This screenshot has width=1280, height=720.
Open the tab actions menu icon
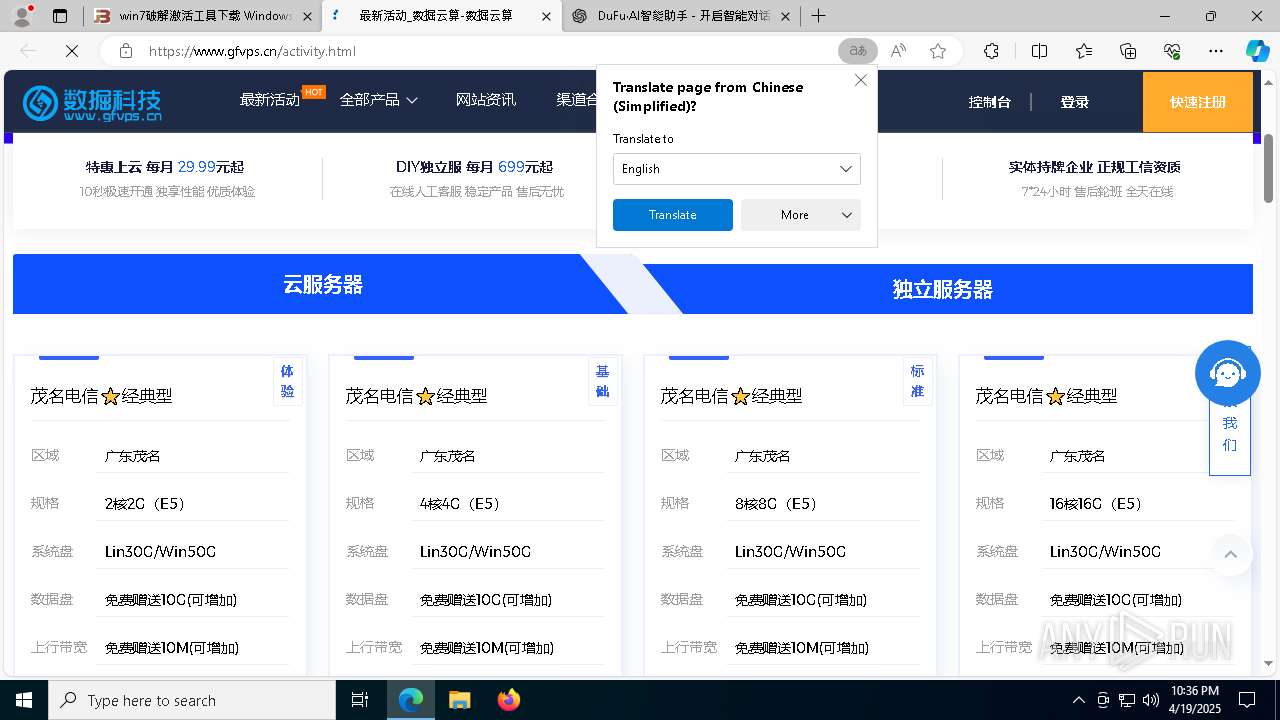[x=60, y=16]
